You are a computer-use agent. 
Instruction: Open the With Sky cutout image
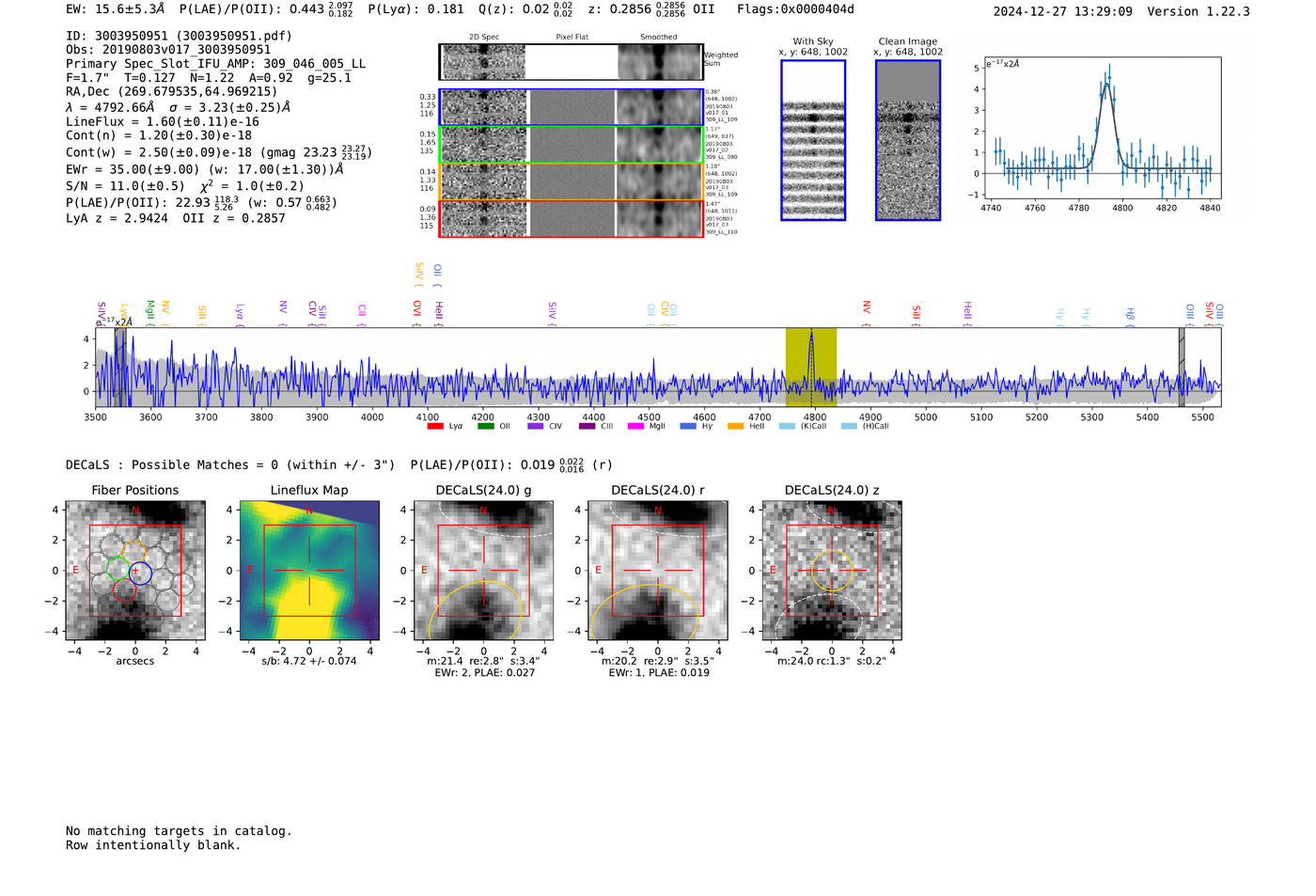click(x=813, y=140)
